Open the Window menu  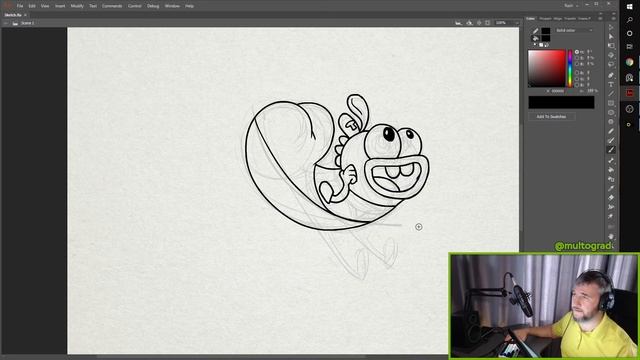pyautogui.click(x=172, y=6)
